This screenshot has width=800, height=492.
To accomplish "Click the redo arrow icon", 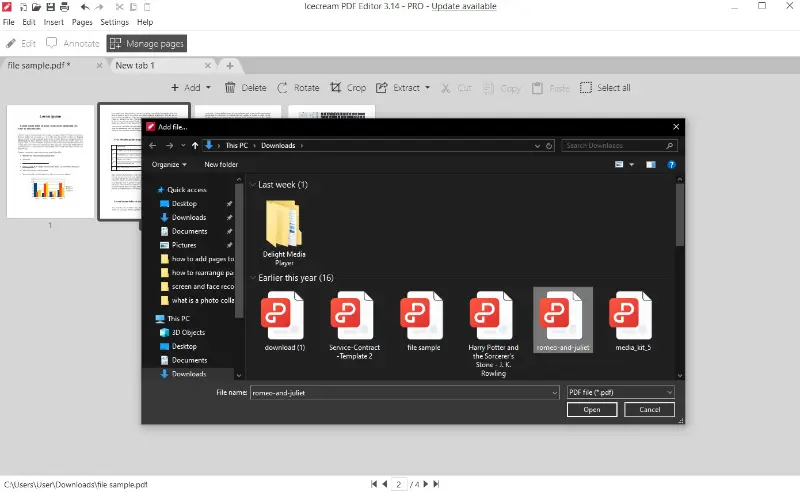I will pyautogui.click(x=99, y=7).
